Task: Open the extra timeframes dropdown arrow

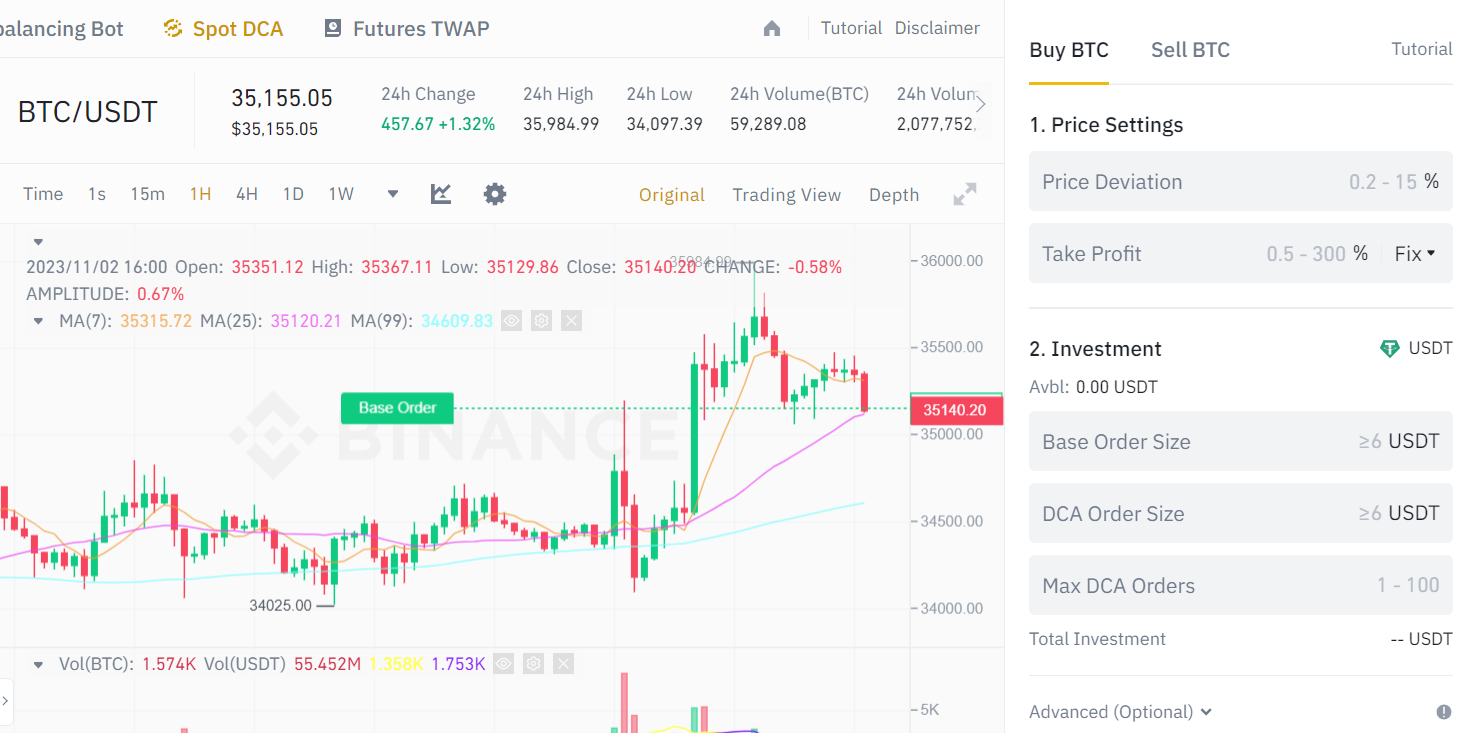Action: pos(391,193)
